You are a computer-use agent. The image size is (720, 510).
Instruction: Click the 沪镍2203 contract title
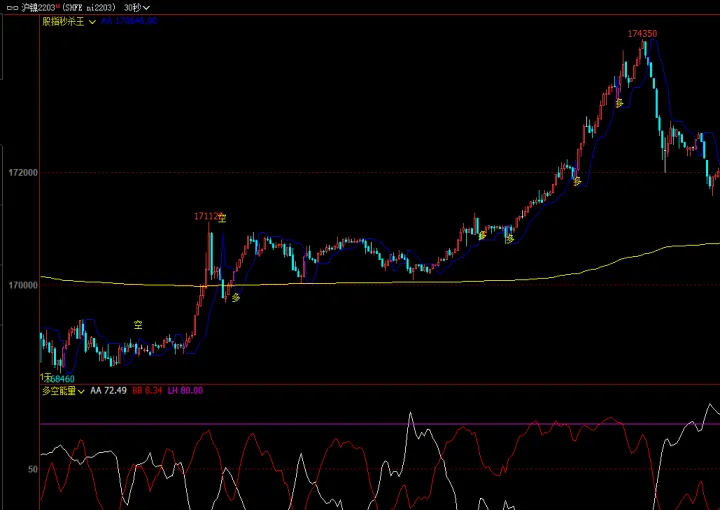pyautogui.click(x=36, y=7)
